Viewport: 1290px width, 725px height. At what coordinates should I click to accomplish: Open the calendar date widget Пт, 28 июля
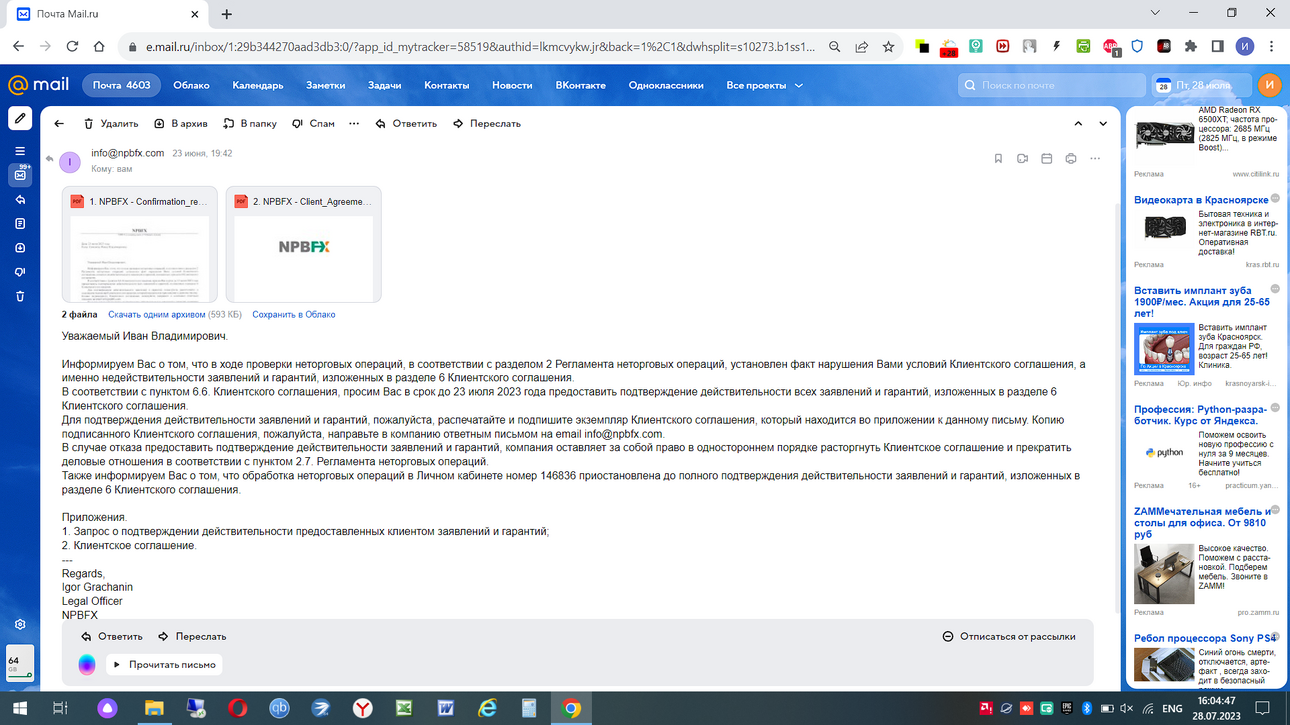pos(1200,86)
